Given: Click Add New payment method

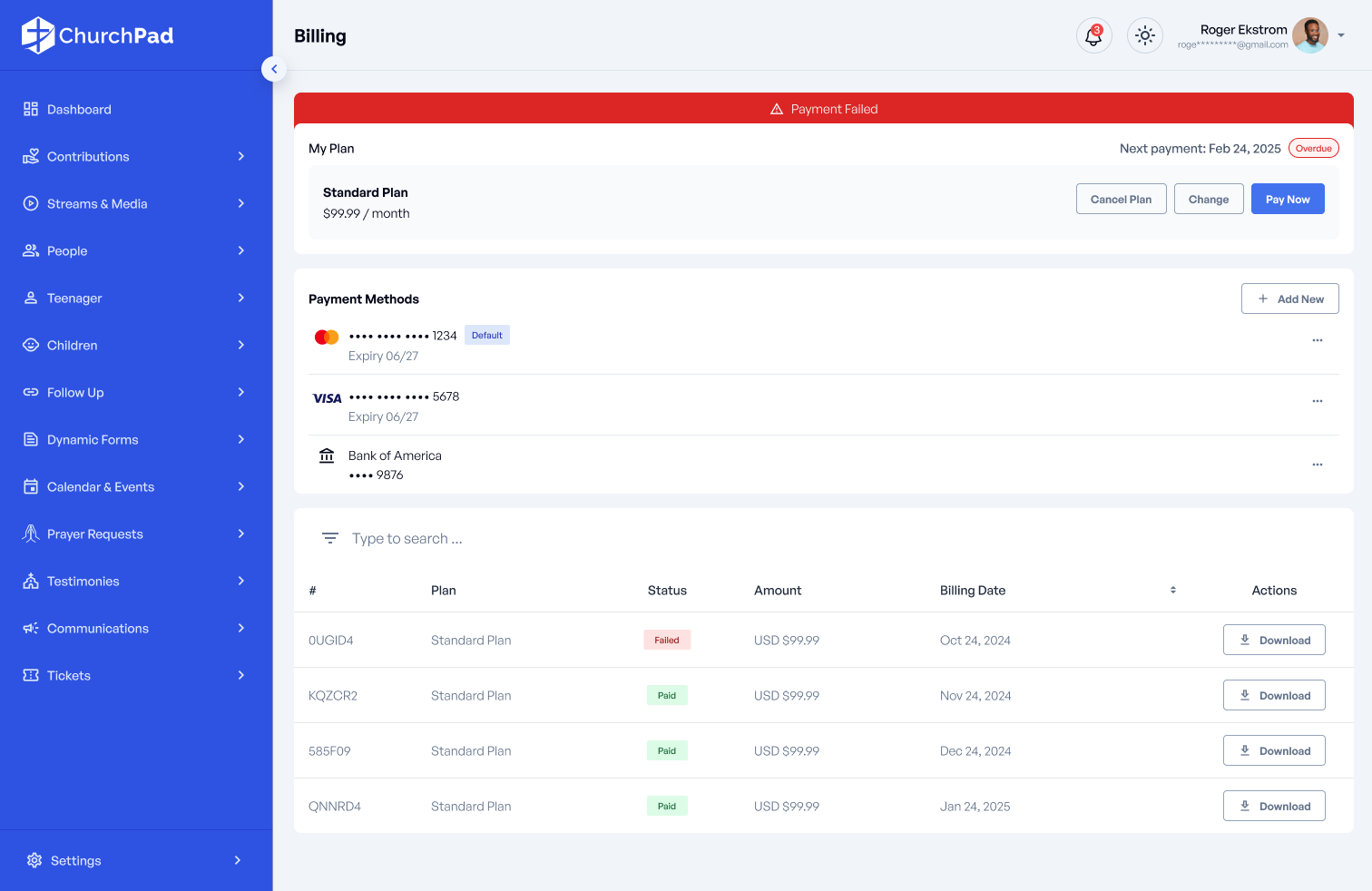Looking at the screenshot, I should click(1289, 299).
